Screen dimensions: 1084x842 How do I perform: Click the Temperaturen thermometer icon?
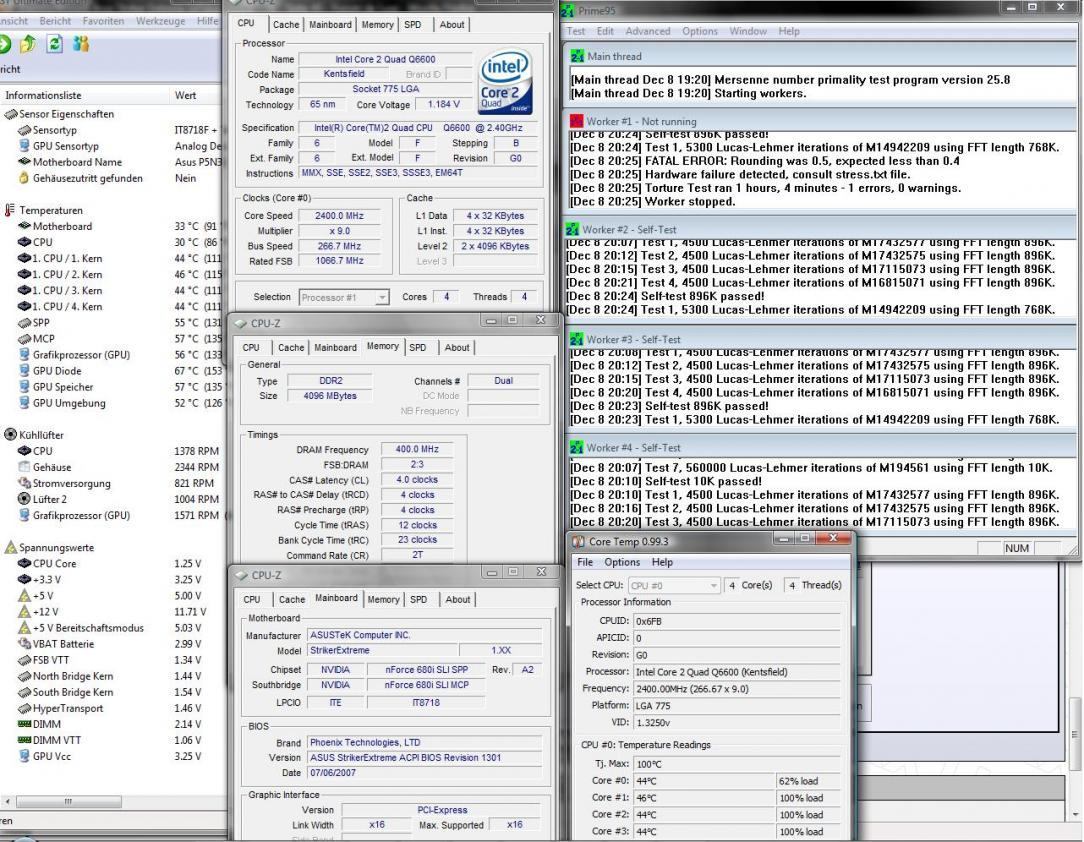11,211
